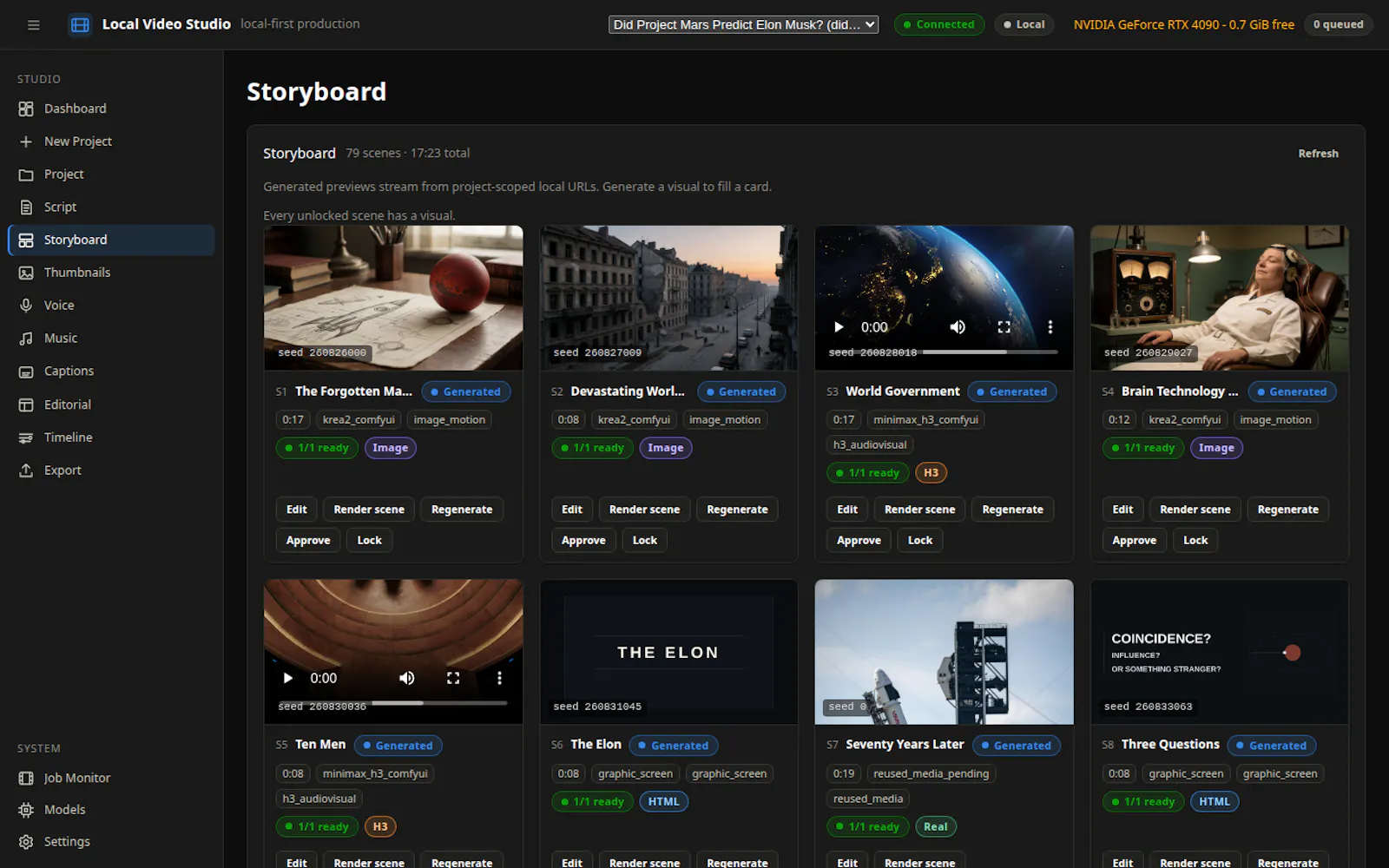
Task: Click the S8 Three Questions title
Action: pos(1170,745)
